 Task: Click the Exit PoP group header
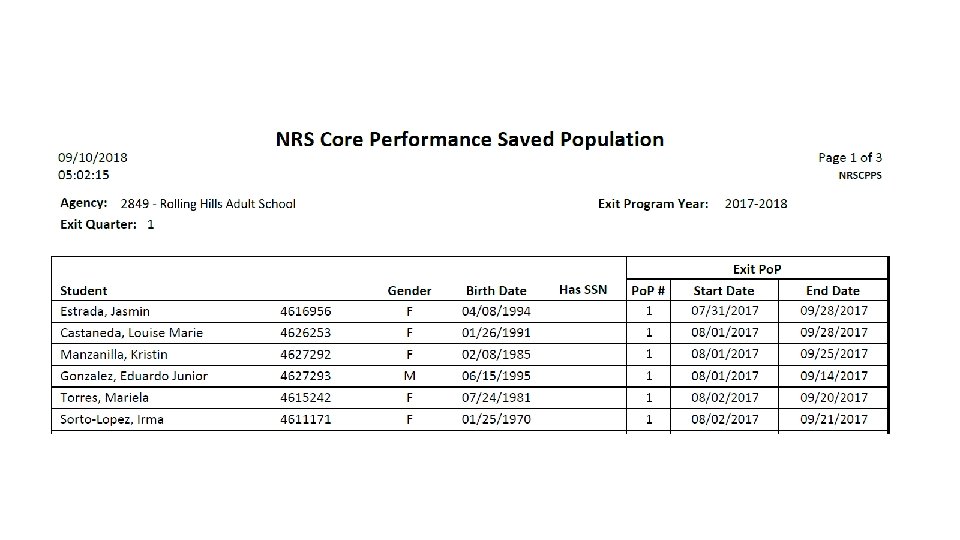pyautogui.click(x=756, y=268)
